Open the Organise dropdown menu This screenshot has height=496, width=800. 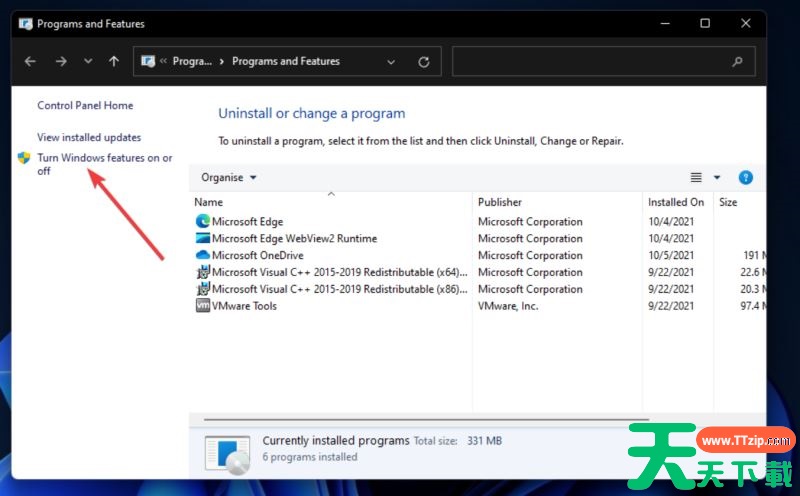pos(229,178)
